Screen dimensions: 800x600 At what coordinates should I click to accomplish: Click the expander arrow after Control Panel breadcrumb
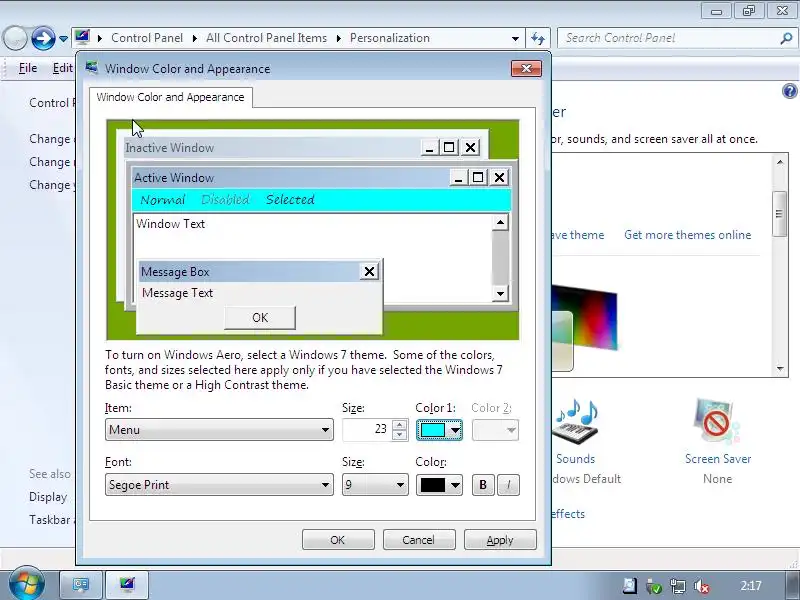[x=195, y=38]
